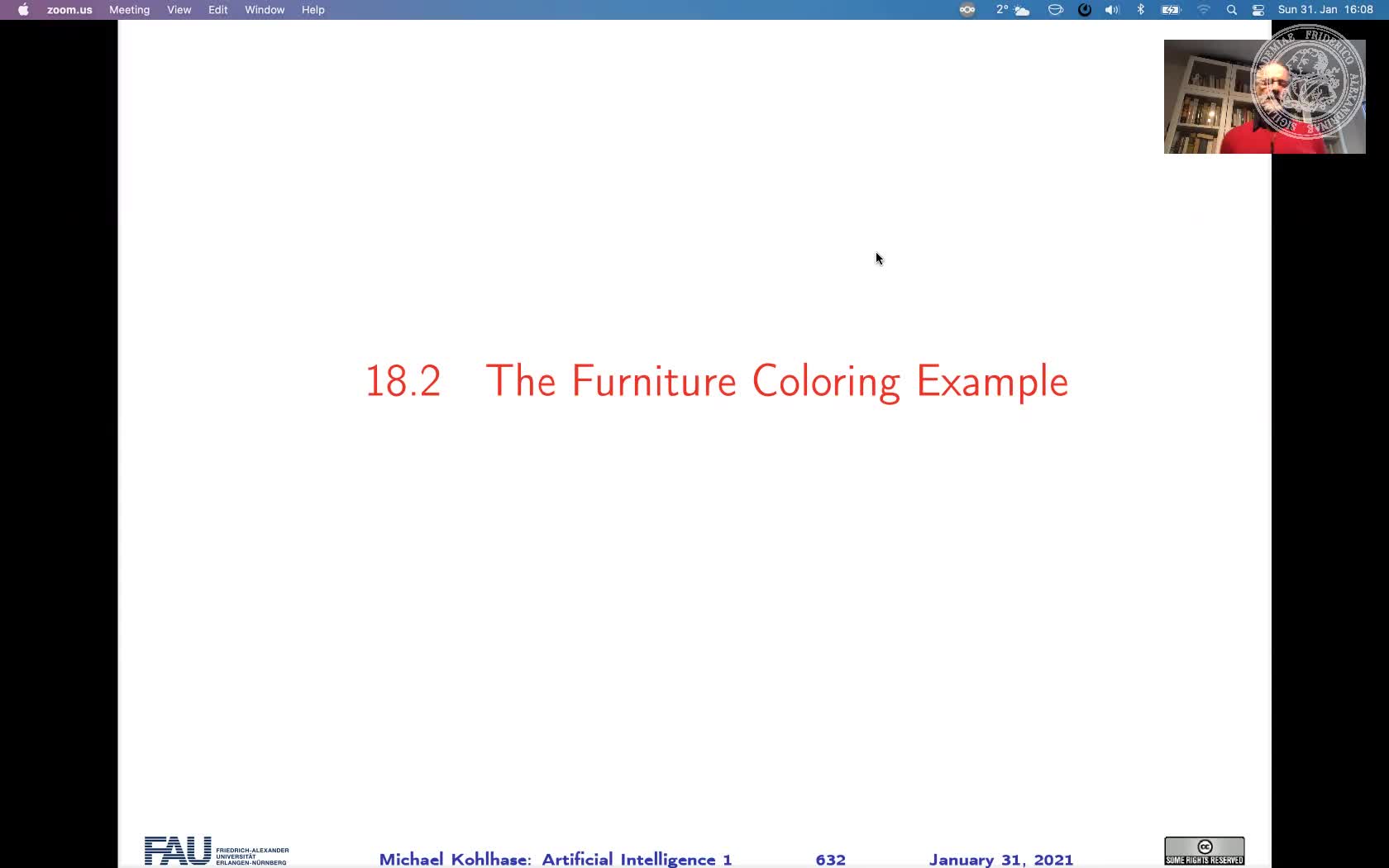Image resolution: width=1389 pixels, height=868 pixels.
Task: Toggle the KeepingYouAwake power icon
Action: tap(1084, 10)
